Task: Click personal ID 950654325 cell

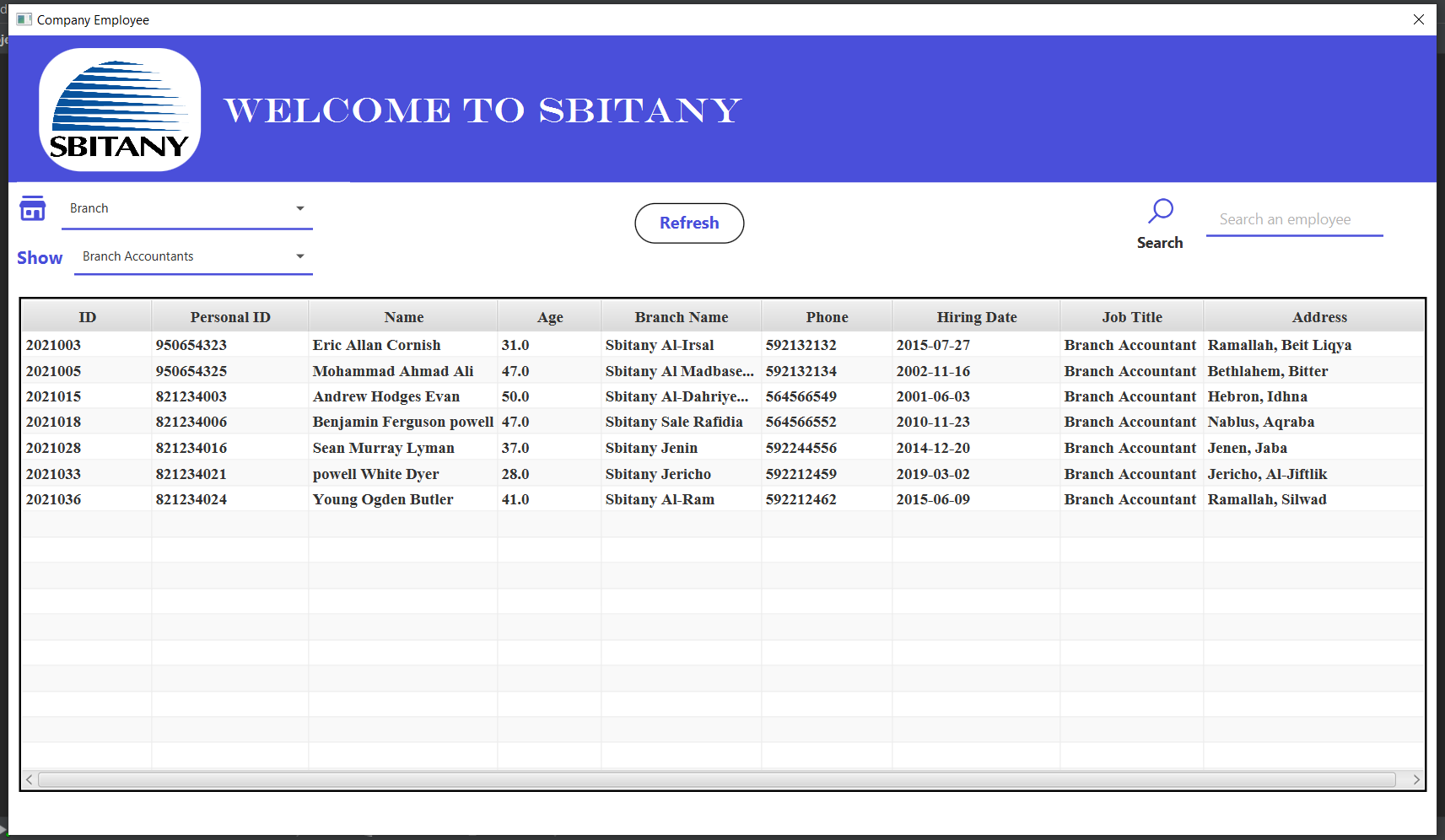Action: point(230,371)
